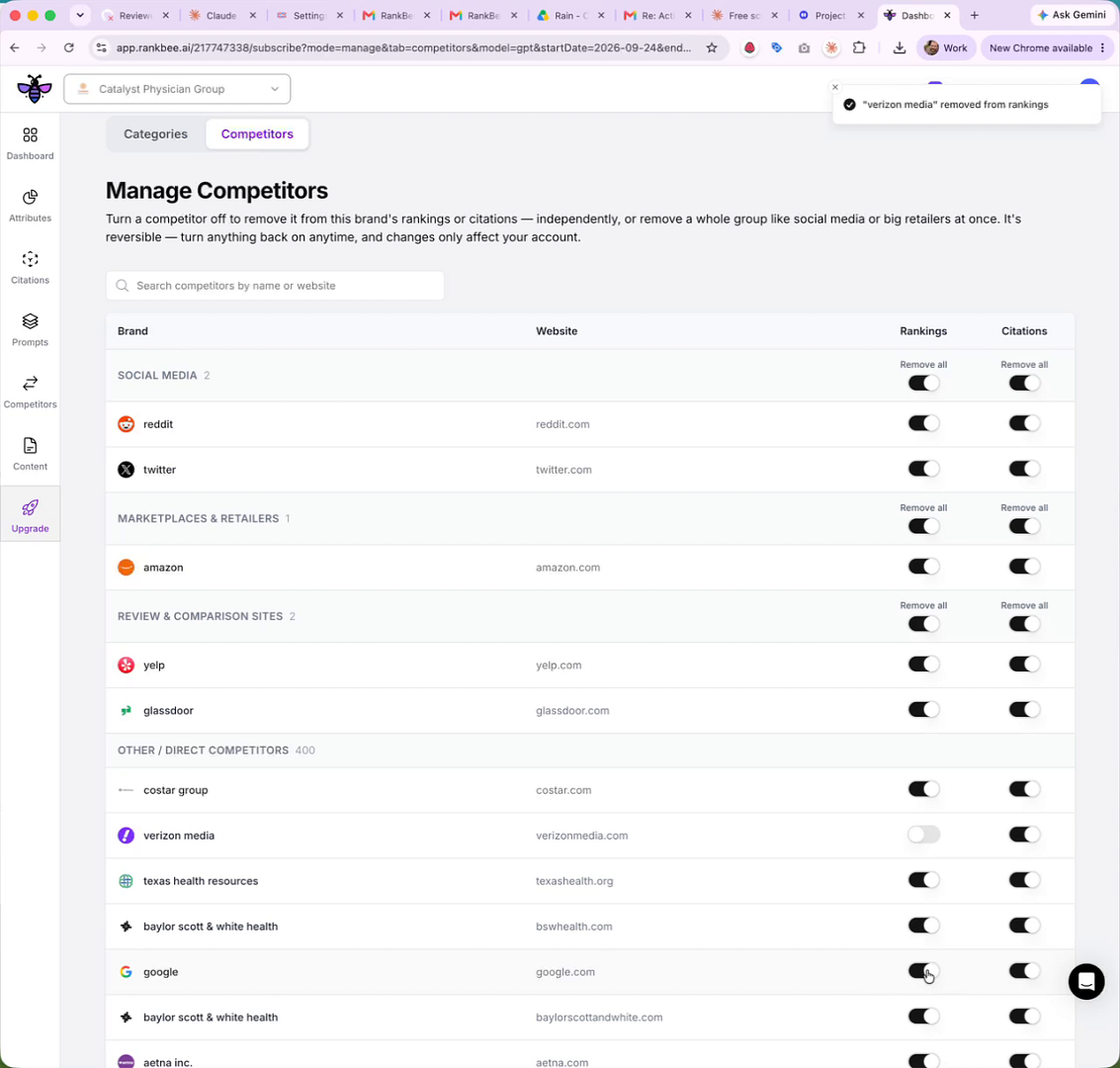The image size is (1120, 1068).
Task: Toggle Social Media Remove all rankings
Action: click(923, 384)
